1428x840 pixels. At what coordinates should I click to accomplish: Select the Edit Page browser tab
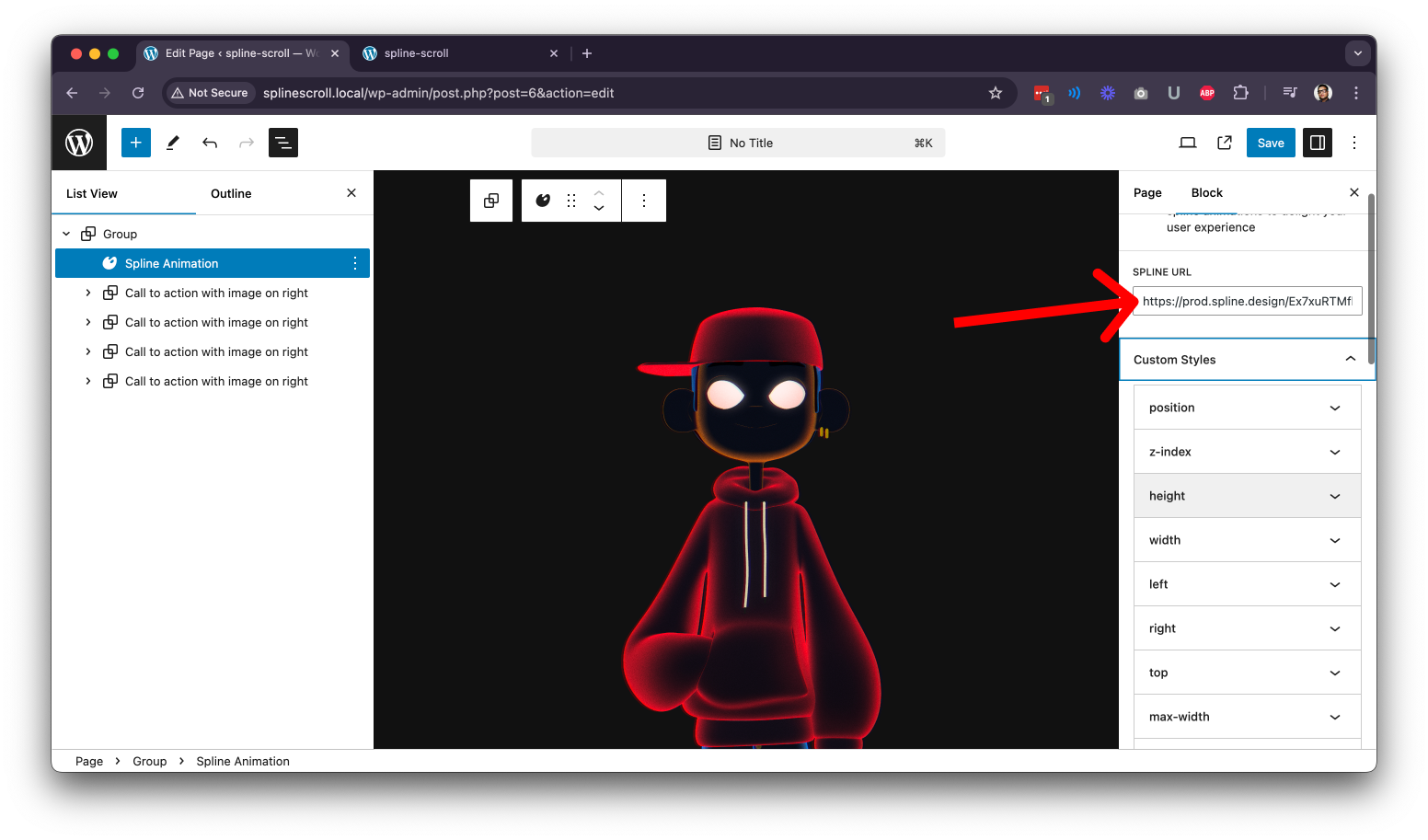(x=241, y=53)
